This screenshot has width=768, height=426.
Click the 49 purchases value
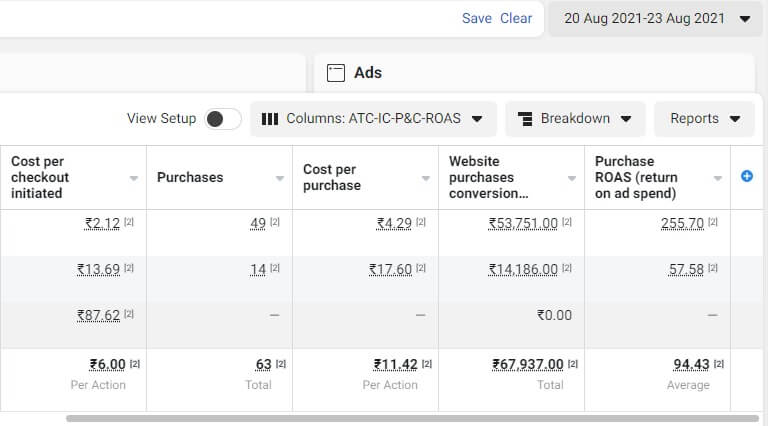(x=258, y=223)
